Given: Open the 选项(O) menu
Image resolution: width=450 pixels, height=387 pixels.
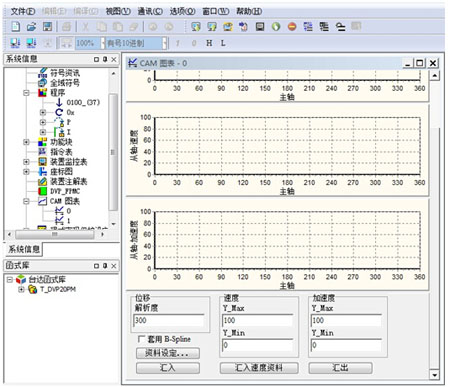Looking at the screenshot, I should (182, 11).
